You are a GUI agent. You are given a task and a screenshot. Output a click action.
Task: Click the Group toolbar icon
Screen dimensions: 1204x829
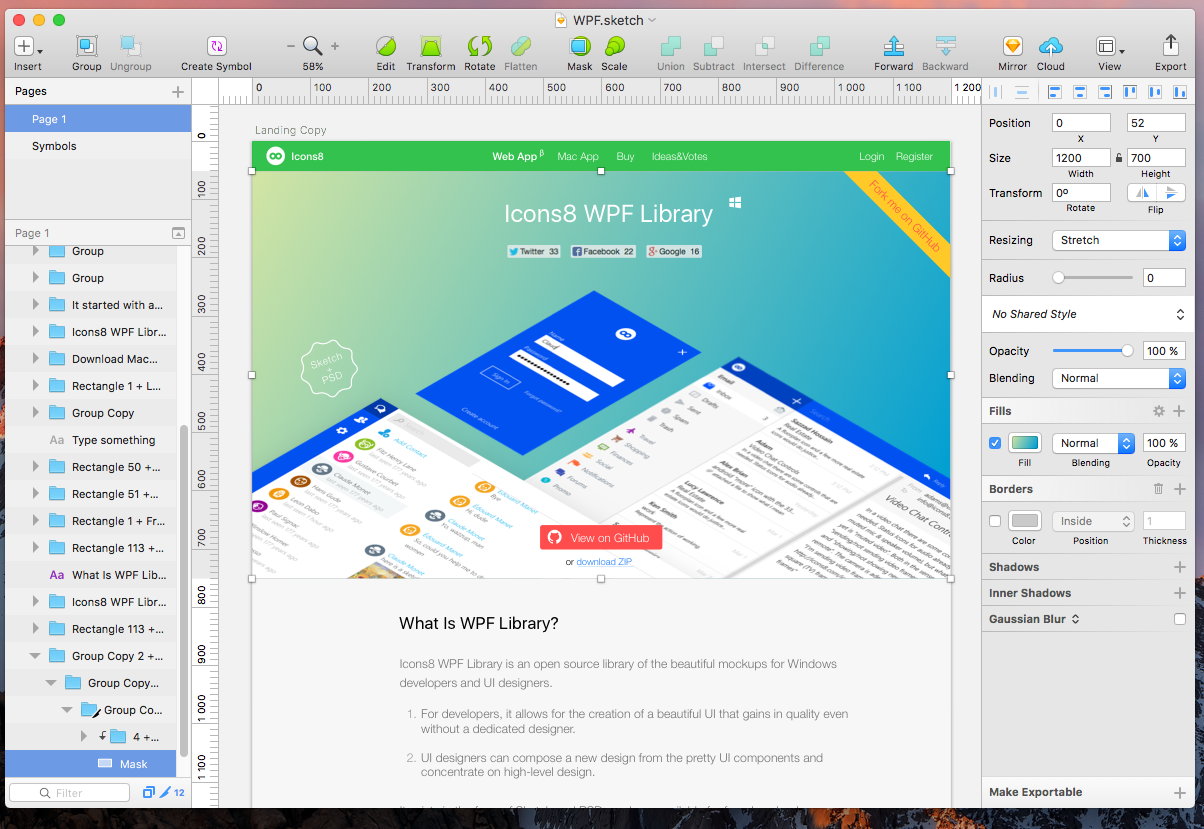tap(87, 46)
